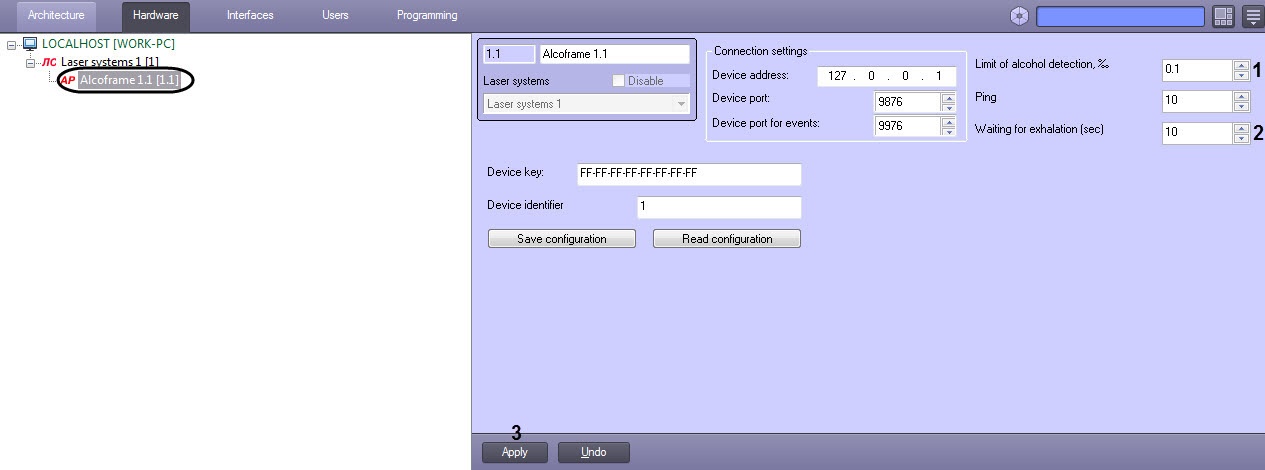Image resolution: width=1265 pixels, height=470 pixels.
Task: Increase the Device port value
Action: (x=949, y=96)
